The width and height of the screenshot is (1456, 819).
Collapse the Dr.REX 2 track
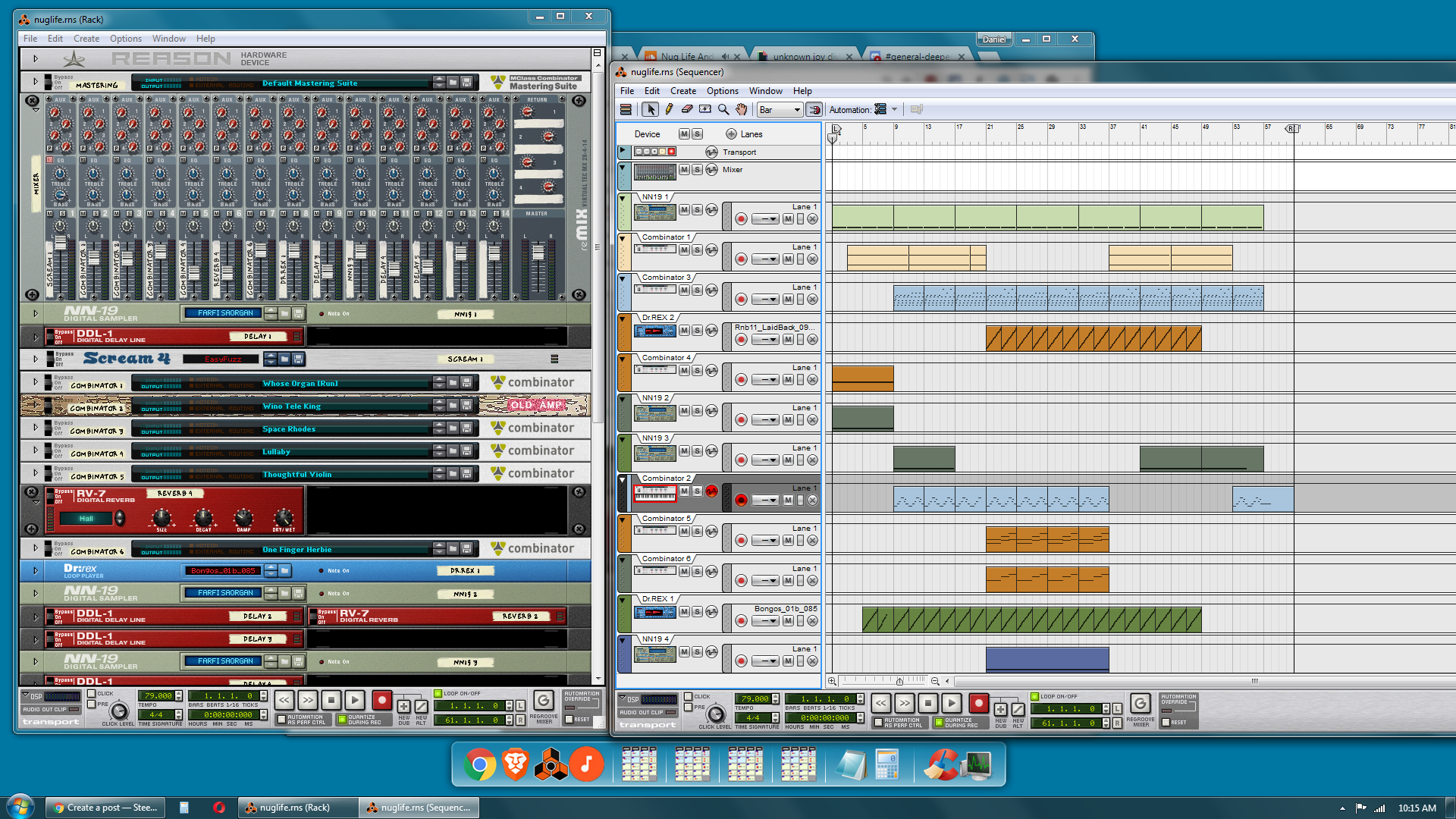pos(623,318)
